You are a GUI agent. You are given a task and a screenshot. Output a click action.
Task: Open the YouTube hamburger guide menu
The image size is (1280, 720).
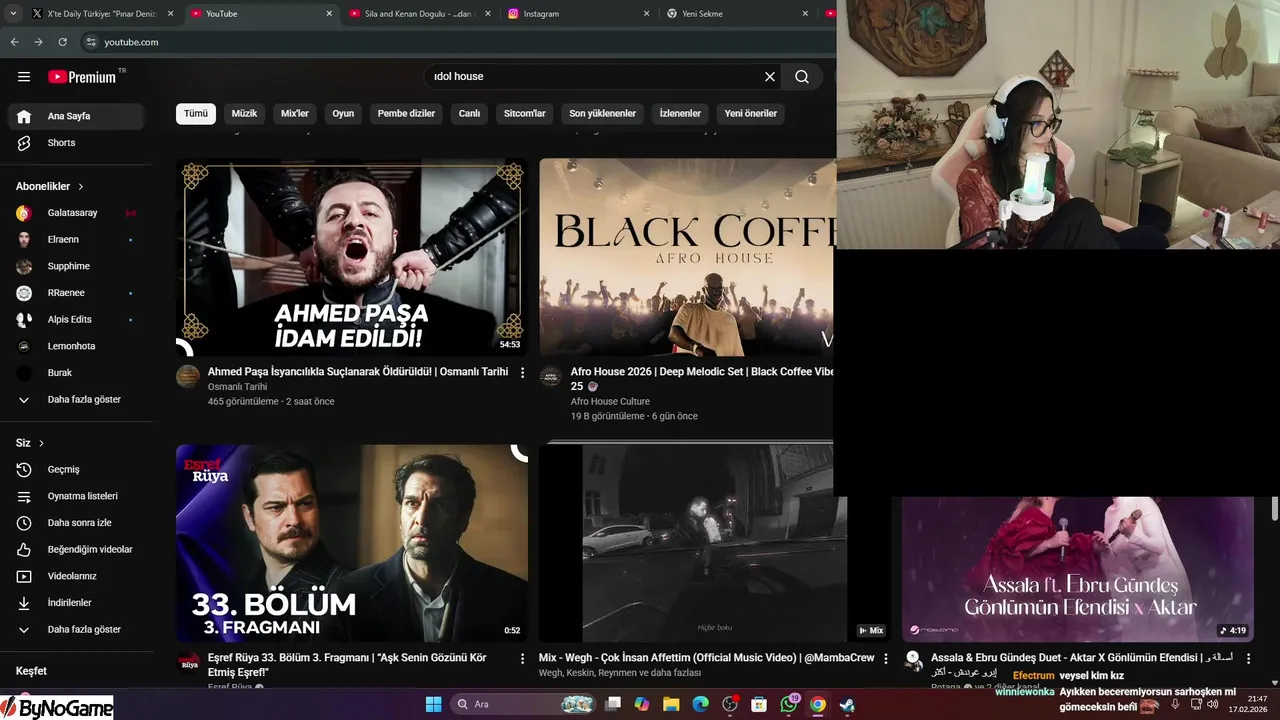coord(24,77)
